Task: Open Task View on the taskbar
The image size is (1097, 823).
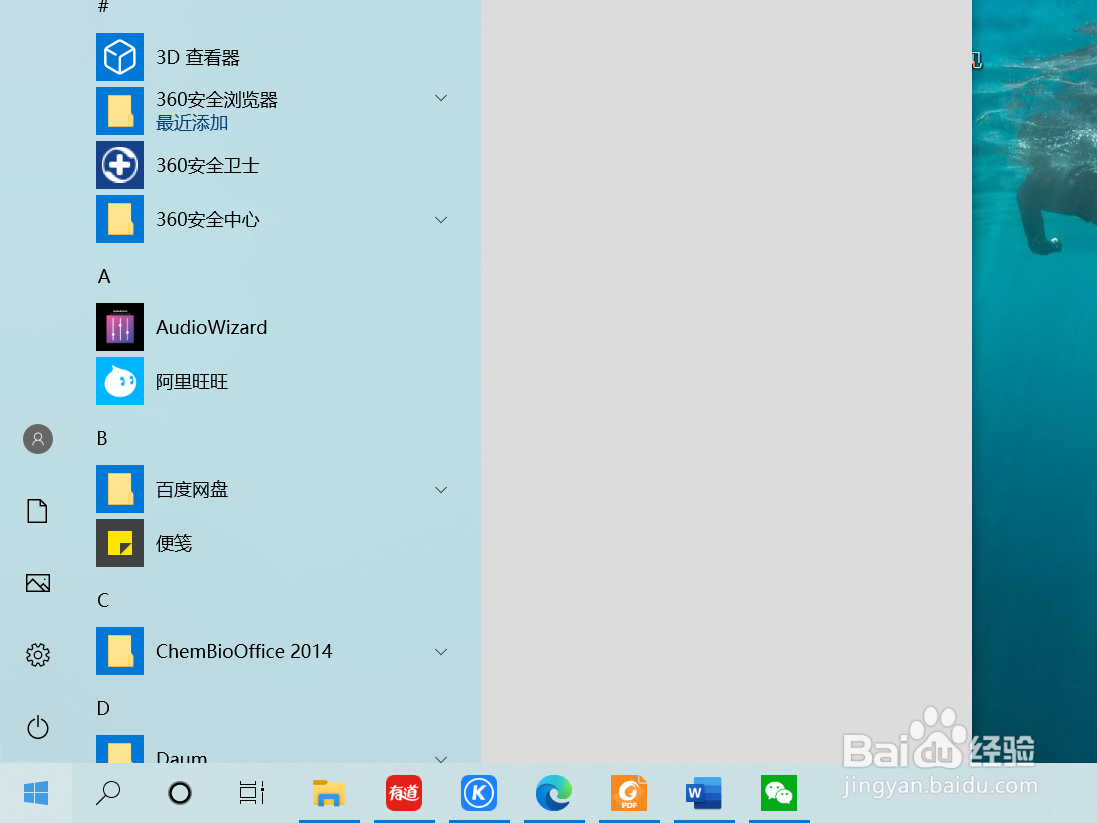Action: 252,793
